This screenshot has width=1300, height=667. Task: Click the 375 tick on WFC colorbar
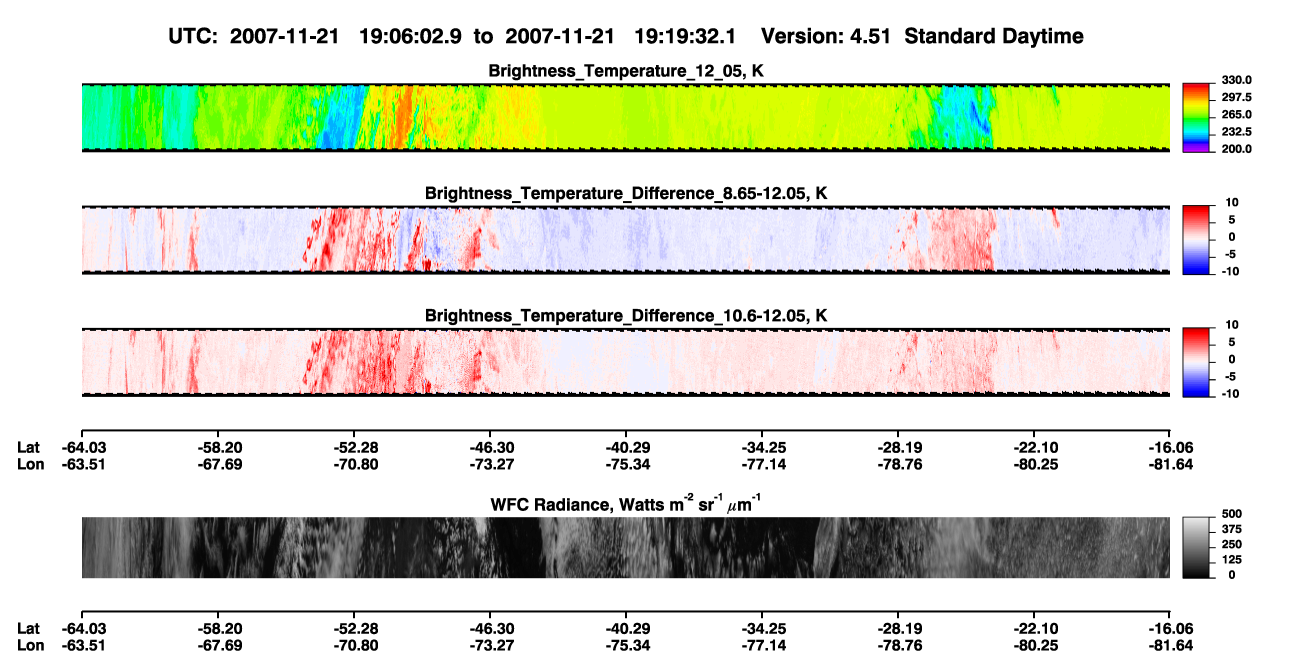pos(1232,530)
